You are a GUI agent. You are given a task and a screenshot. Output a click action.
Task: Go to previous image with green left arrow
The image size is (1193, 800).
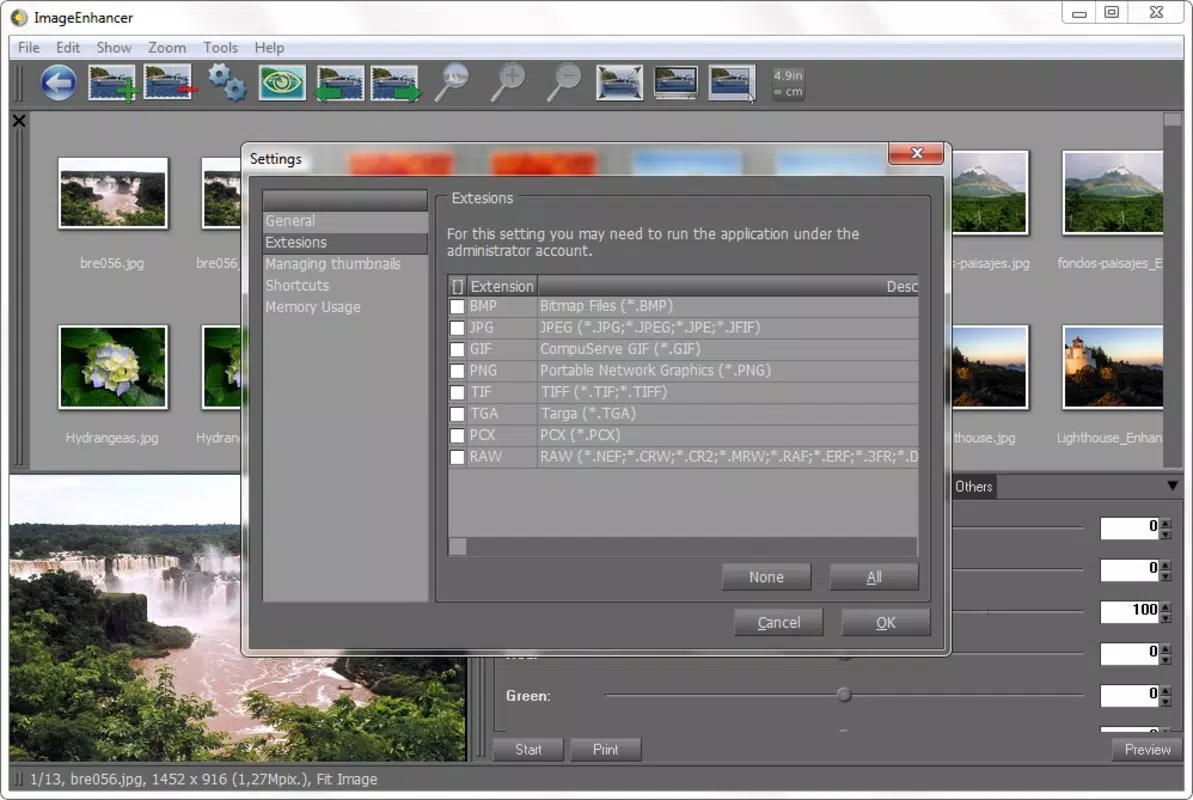point(338,83)
